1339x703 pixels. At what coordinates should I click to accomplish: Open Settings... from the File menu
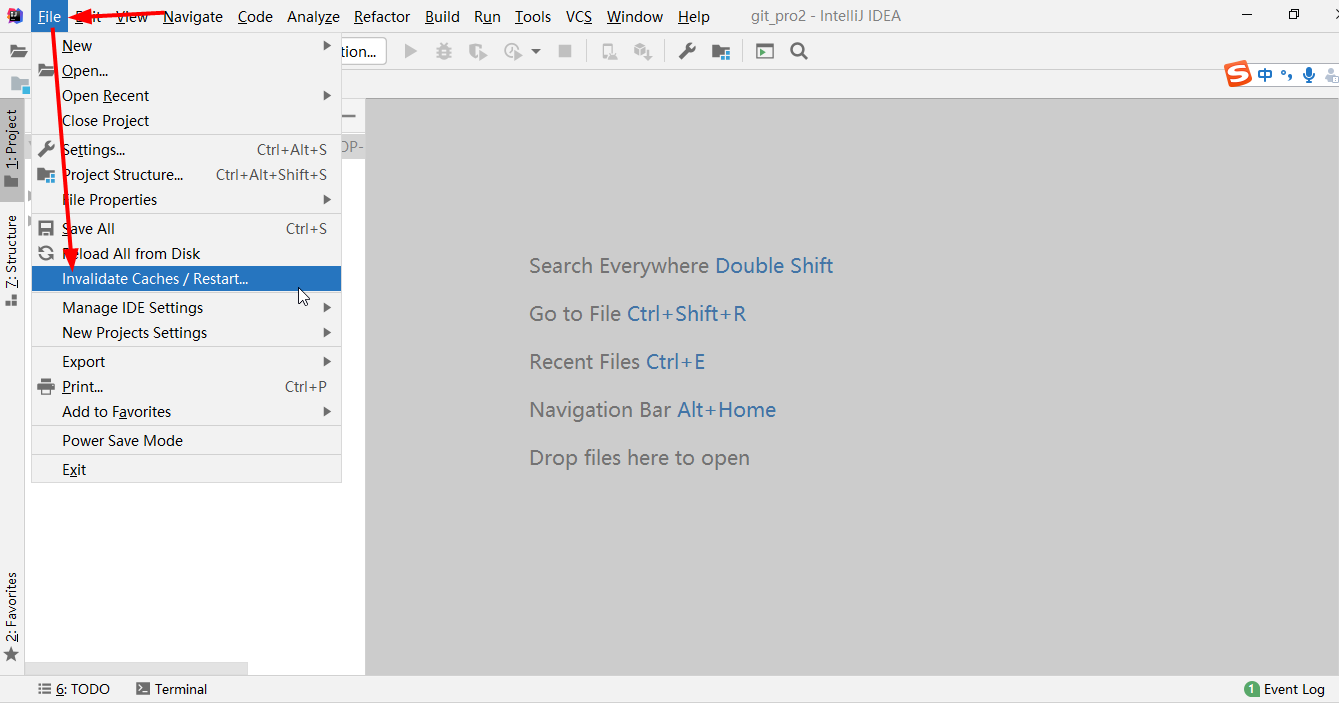(x=186, y=150)
